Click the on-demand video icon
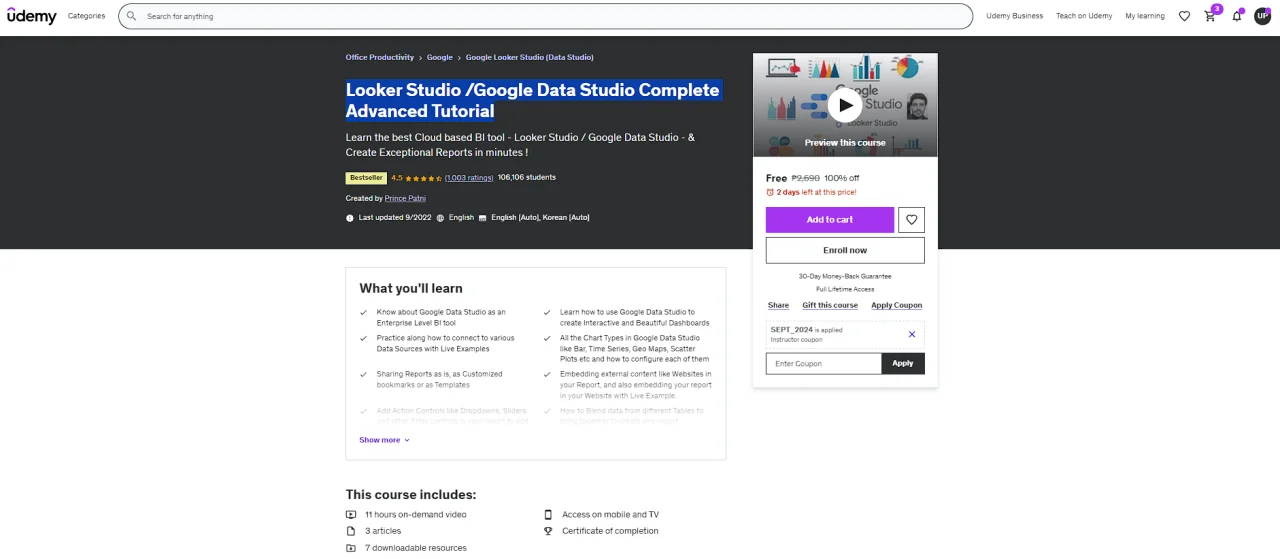Viewport: 1280px width, 559px height. [351, 515]
